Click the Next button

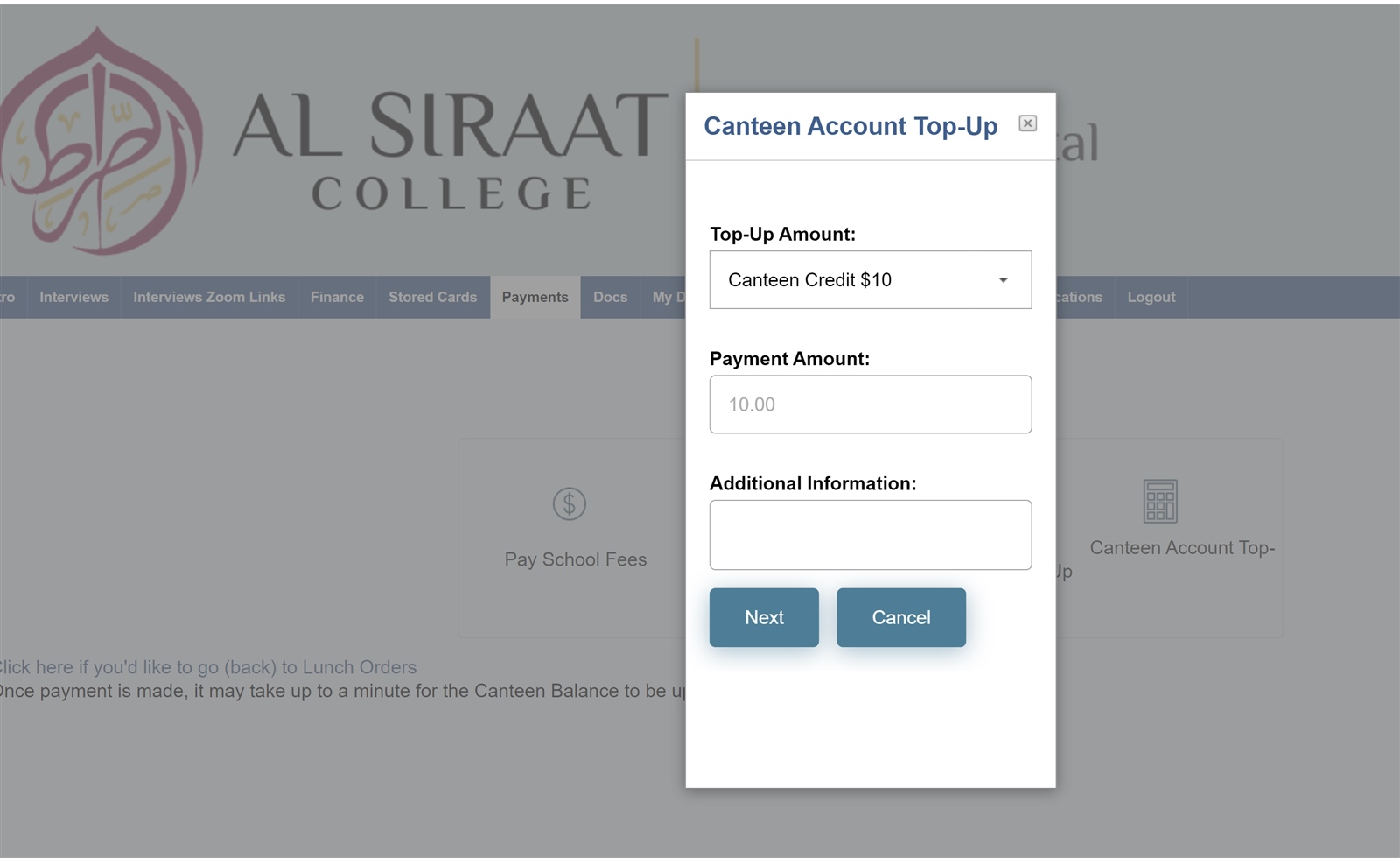764,617
